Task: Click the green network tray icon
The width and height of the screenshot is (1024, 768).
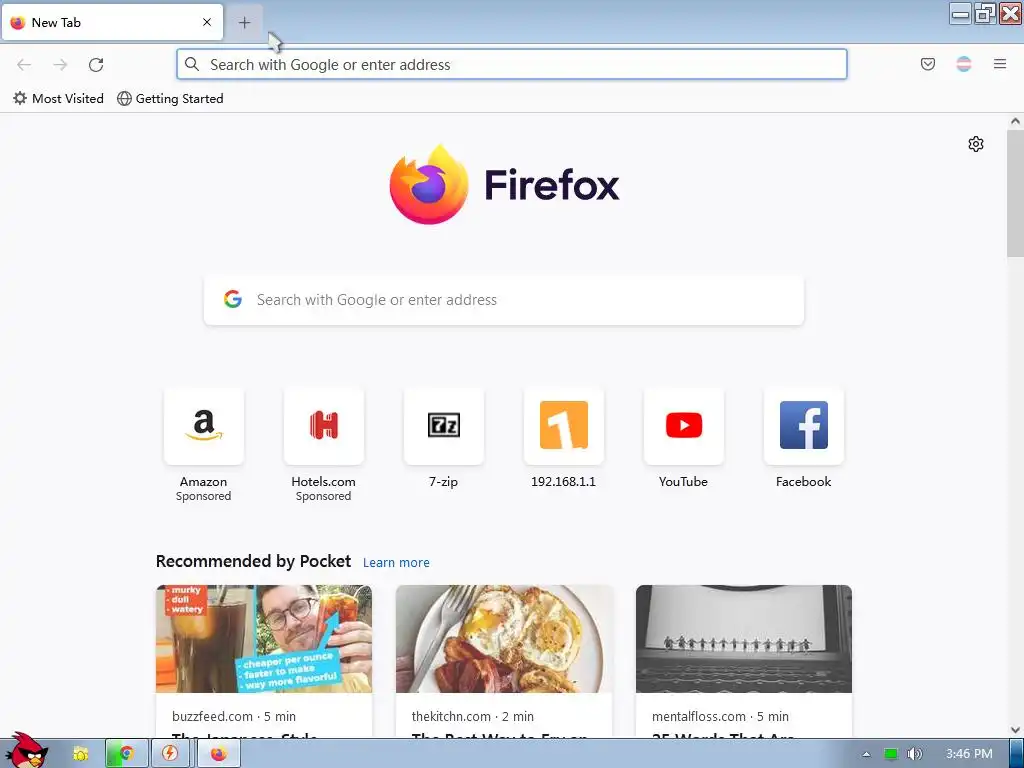Action: 891,754
